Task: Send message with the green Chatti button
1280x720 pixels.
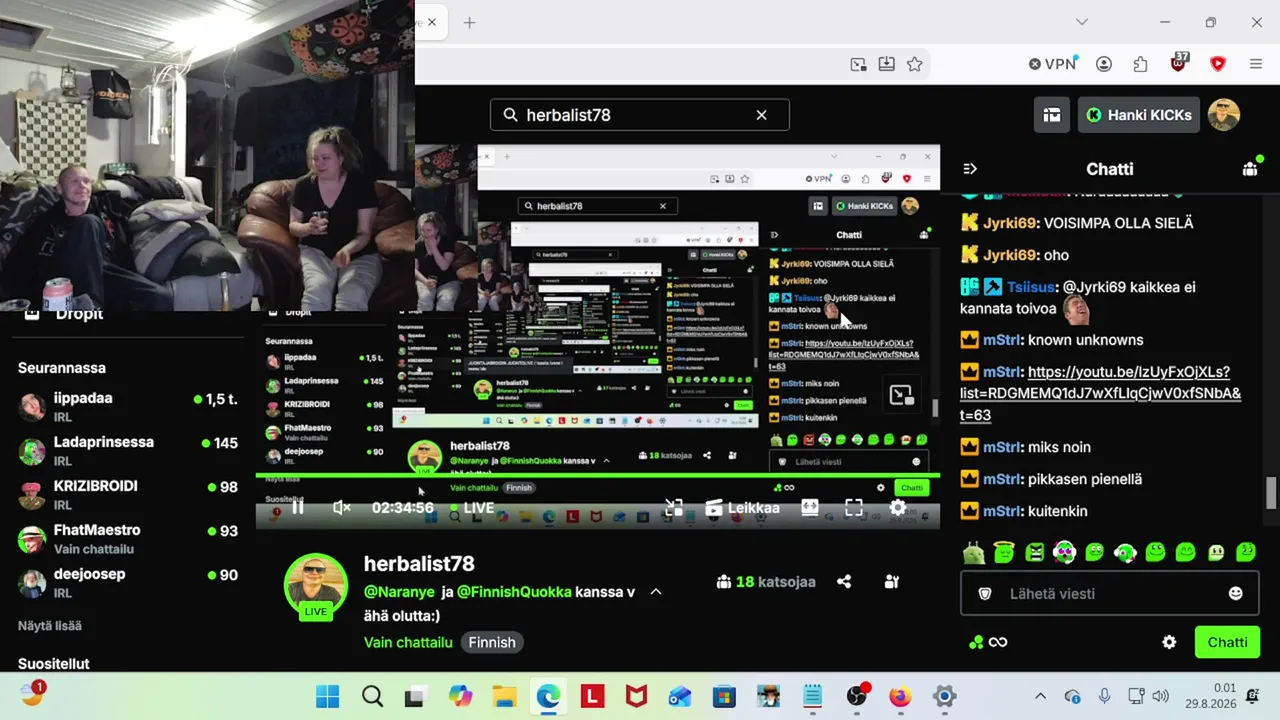Action: click(1227, 642)
